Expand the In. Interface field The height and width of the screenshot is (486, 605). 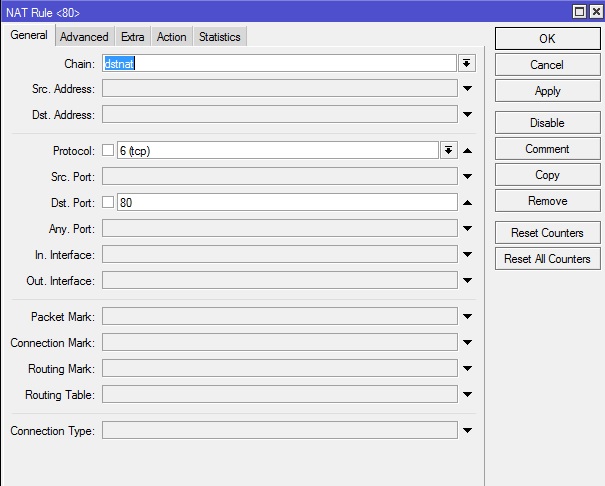click(467, 255)
